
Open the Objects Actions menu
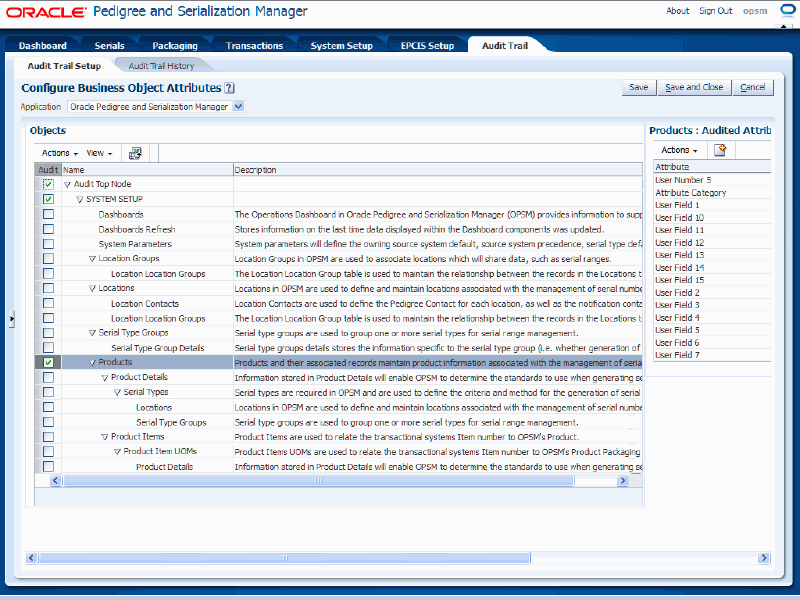[59, 153]
